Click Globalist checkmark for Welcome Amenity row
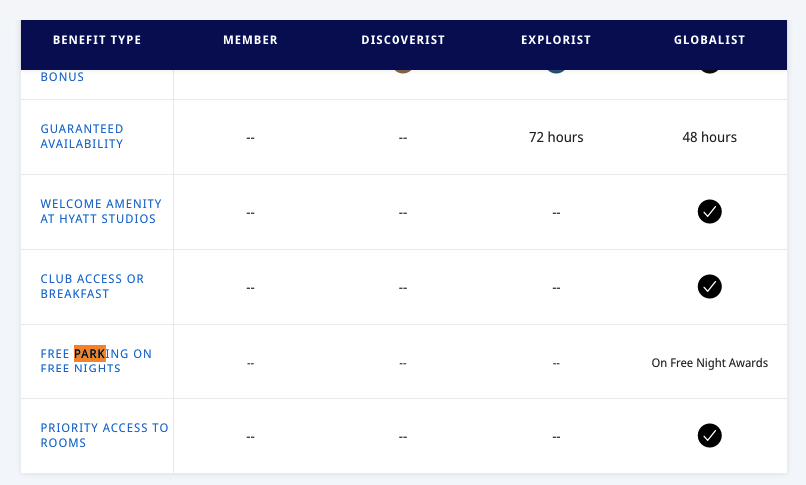806x485 pixels. coord(709,212)
